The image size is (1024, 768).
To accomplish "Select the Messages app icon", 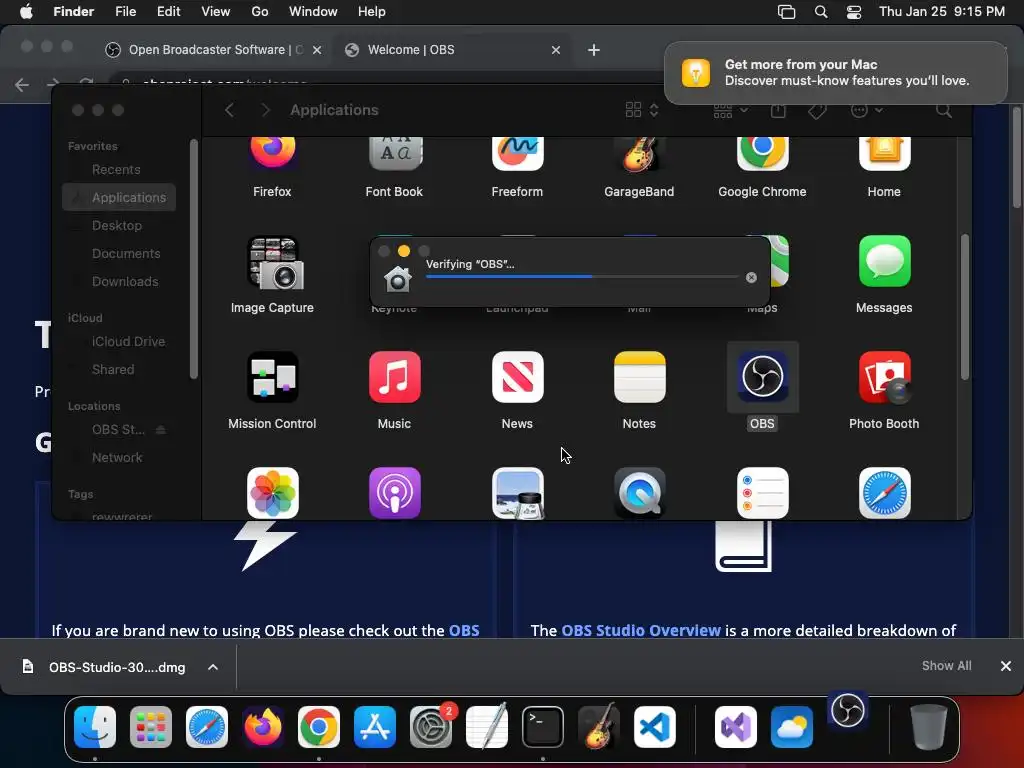I will [x=884, y=261].
